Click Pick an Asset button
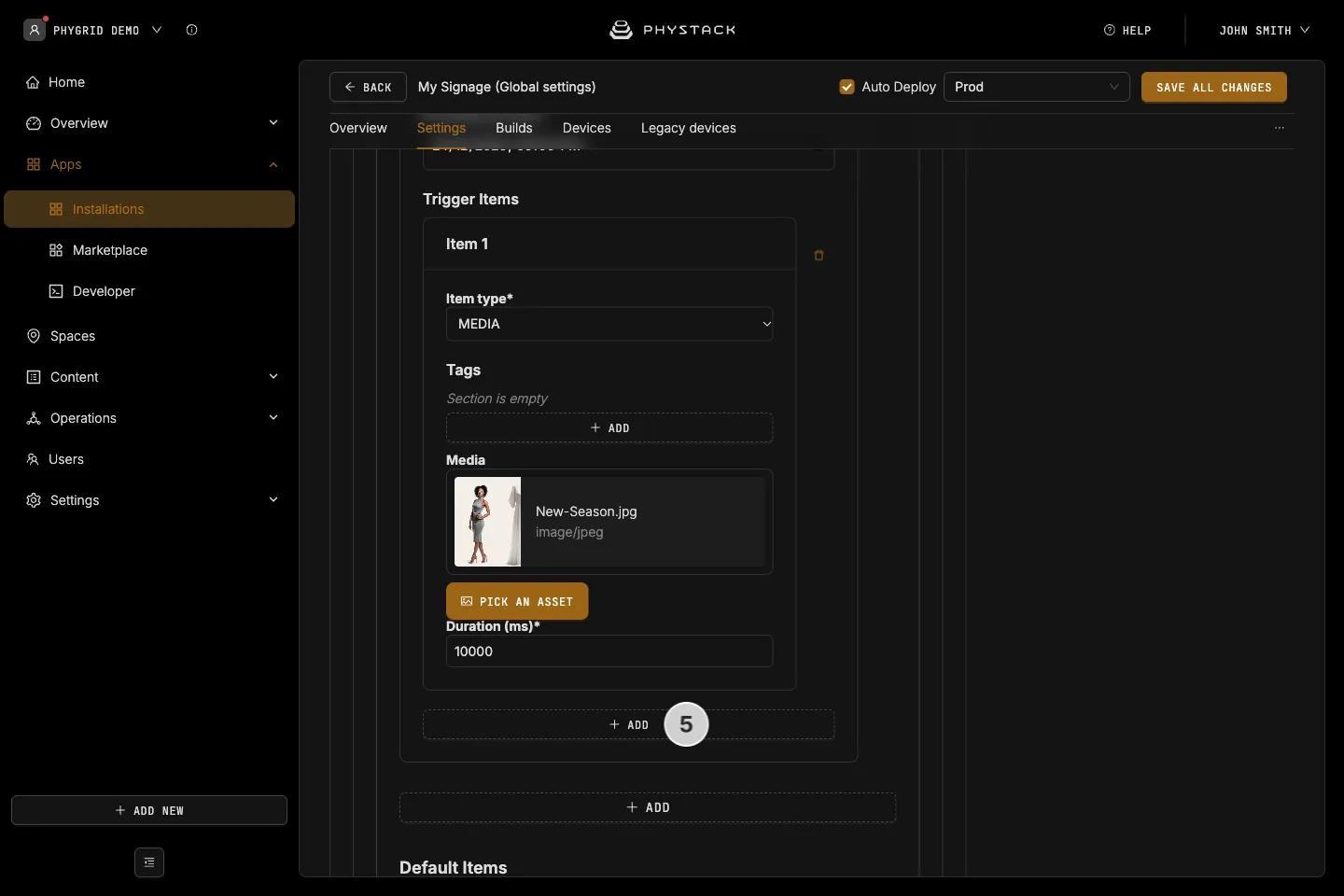Screen dimensions: 1344x896 517,601
